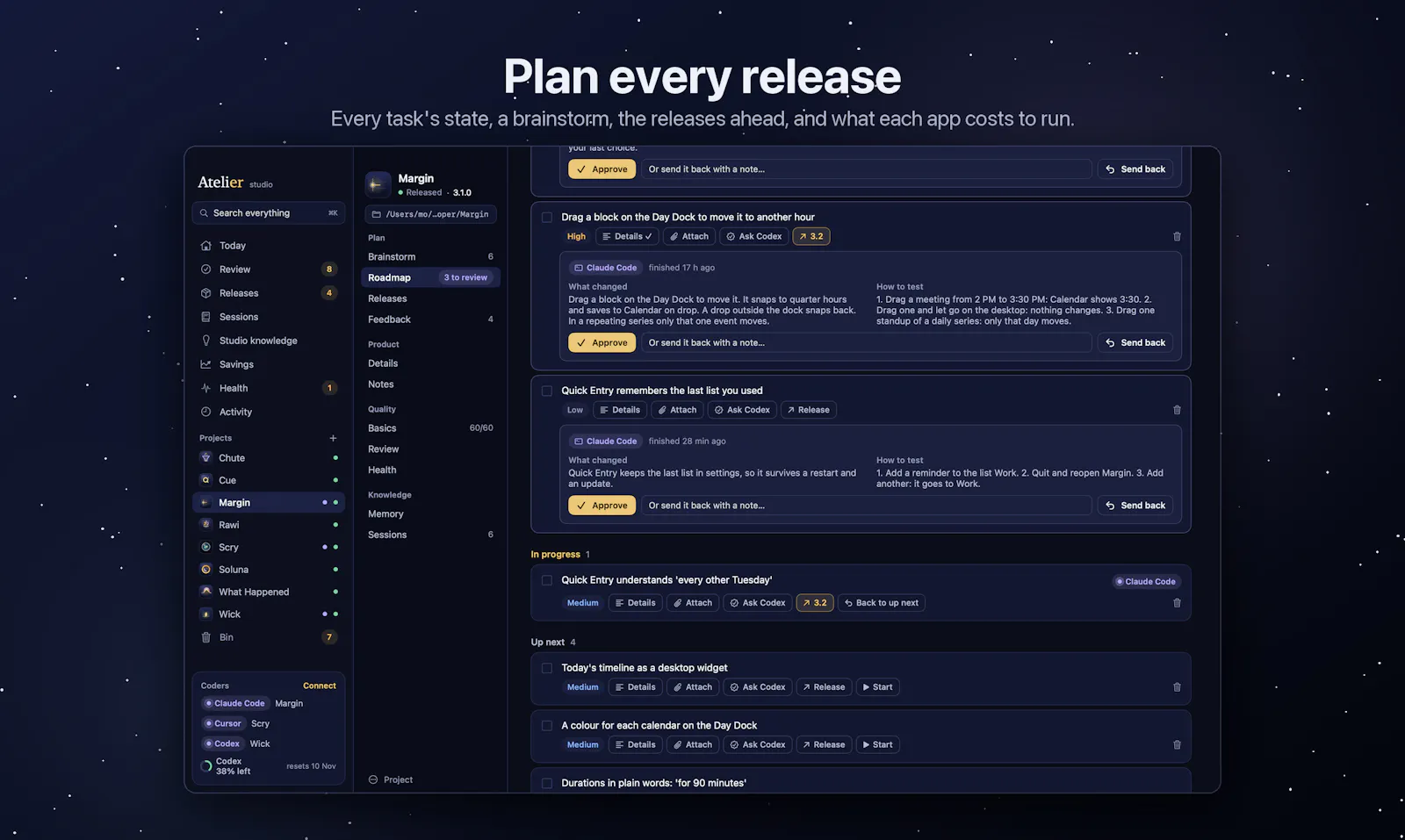Send back the 'Quick Entry remembers' result

coord(1135,506)
